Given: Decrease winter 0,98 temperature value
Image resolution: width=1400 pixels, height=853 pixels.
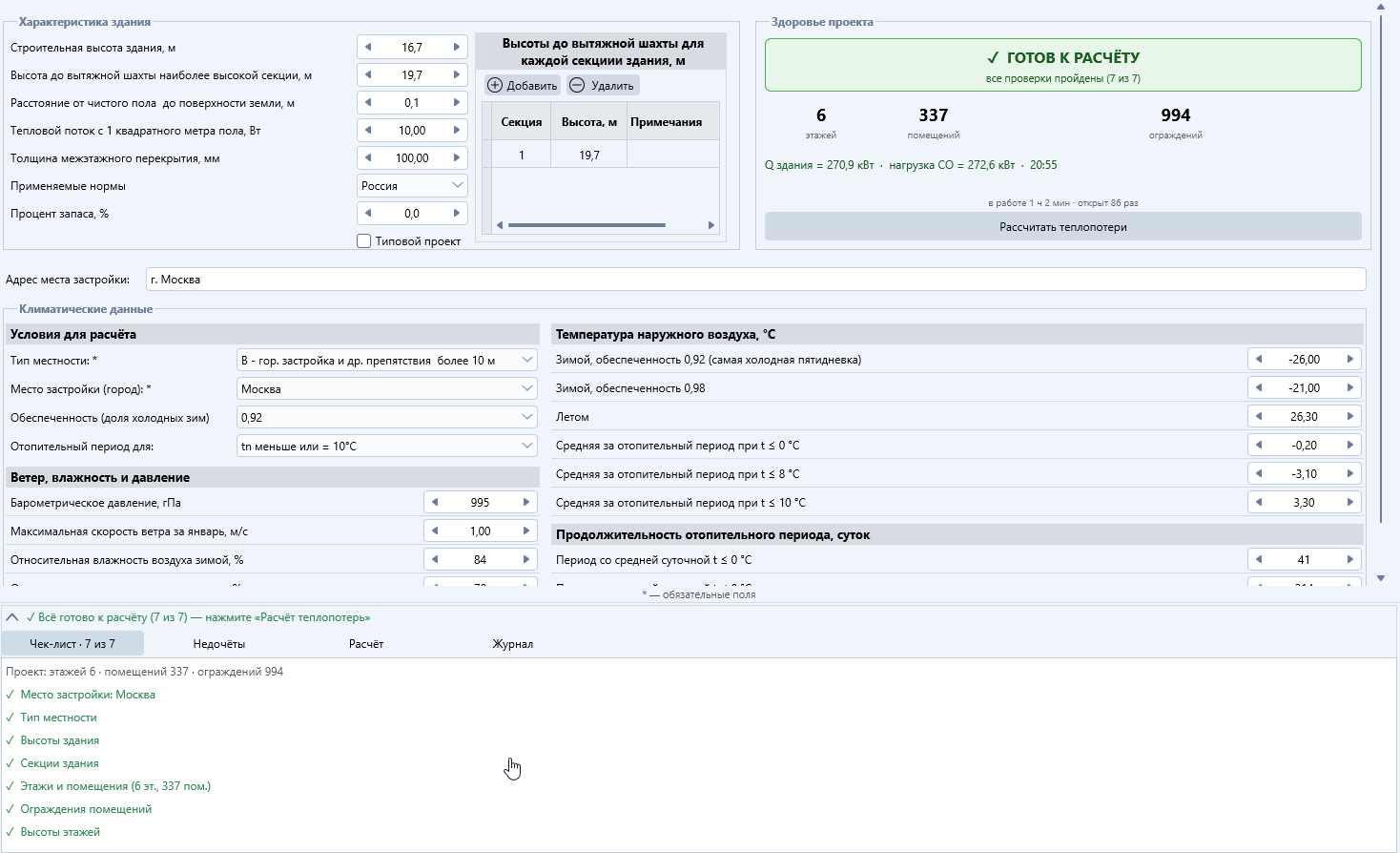Looking at the screenshot, I should point(1259,388).
